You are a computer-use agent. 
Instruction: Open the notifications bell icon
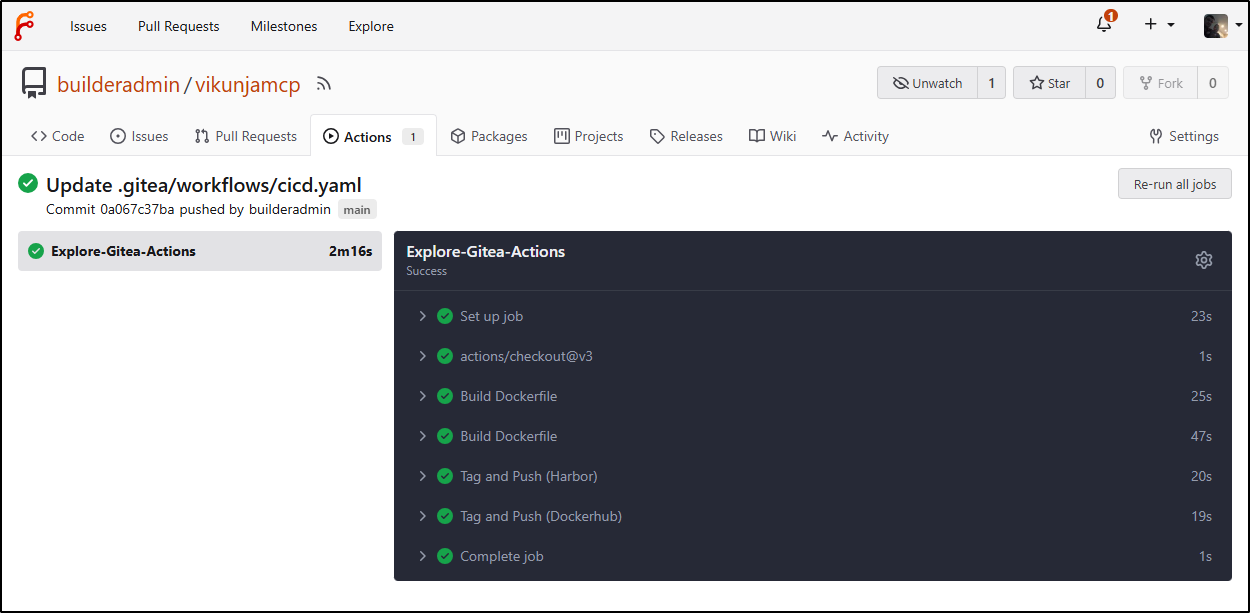click(1104, 25)
